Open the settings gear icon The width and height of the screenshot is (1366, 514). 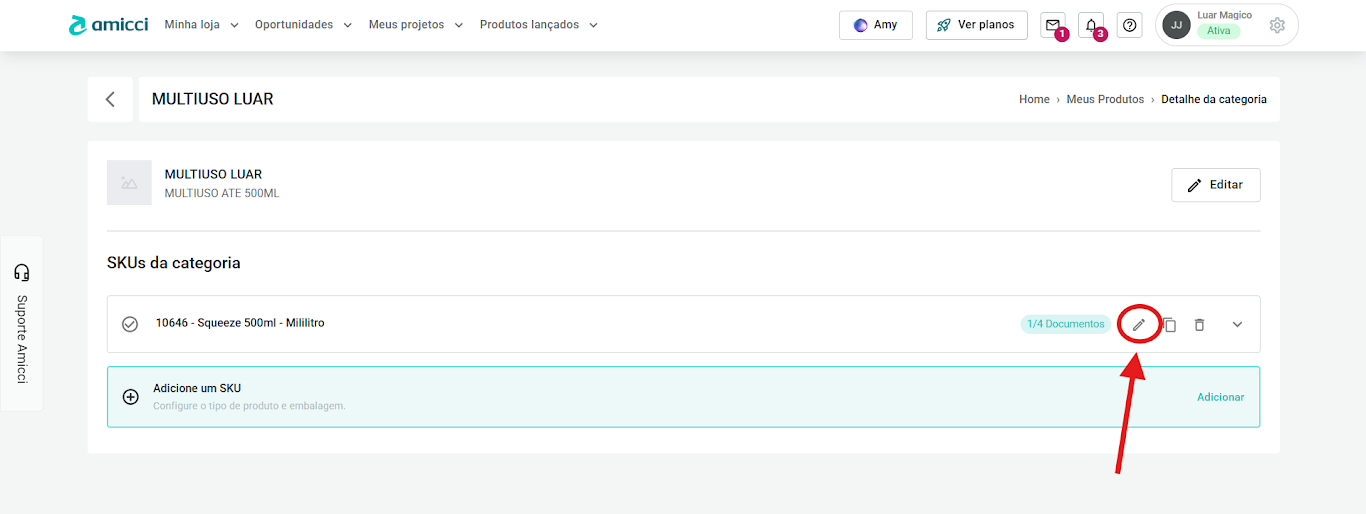1277,25
